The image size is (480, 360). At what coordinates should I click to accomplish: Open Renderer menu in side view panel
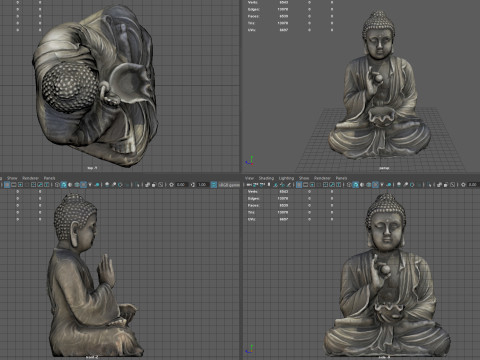point(30,178)
